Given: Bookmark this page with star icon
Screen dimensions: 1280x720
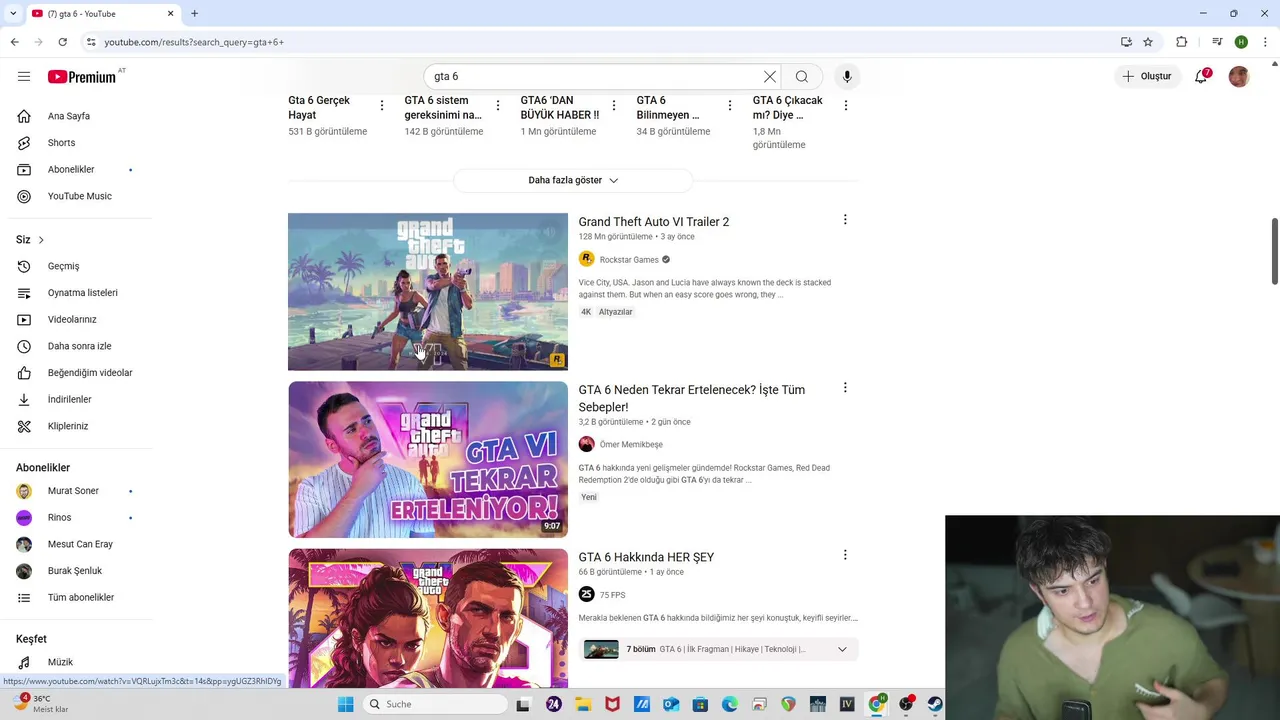Looking at the screenshot, I should pos(1148,42).
